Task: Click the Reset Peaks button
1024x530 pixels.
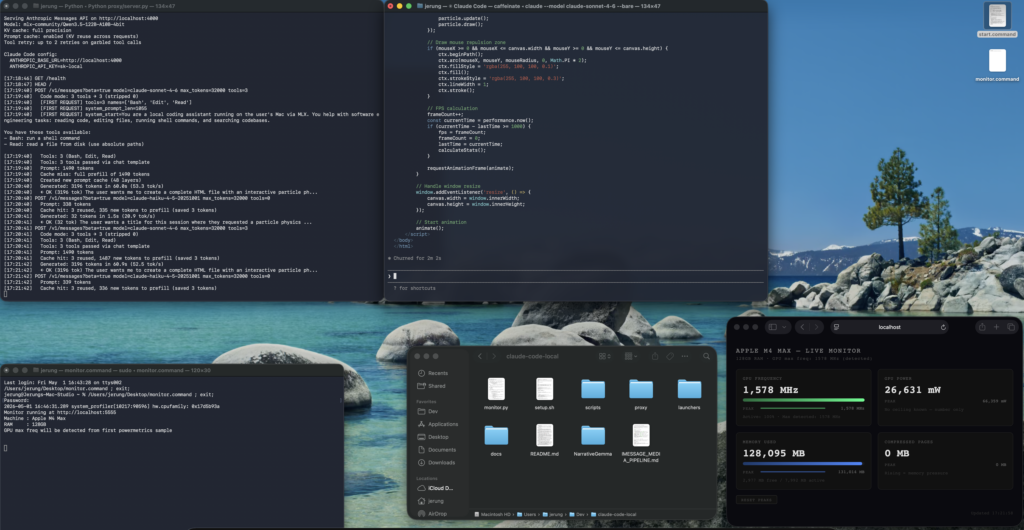Action: [756, 500]
